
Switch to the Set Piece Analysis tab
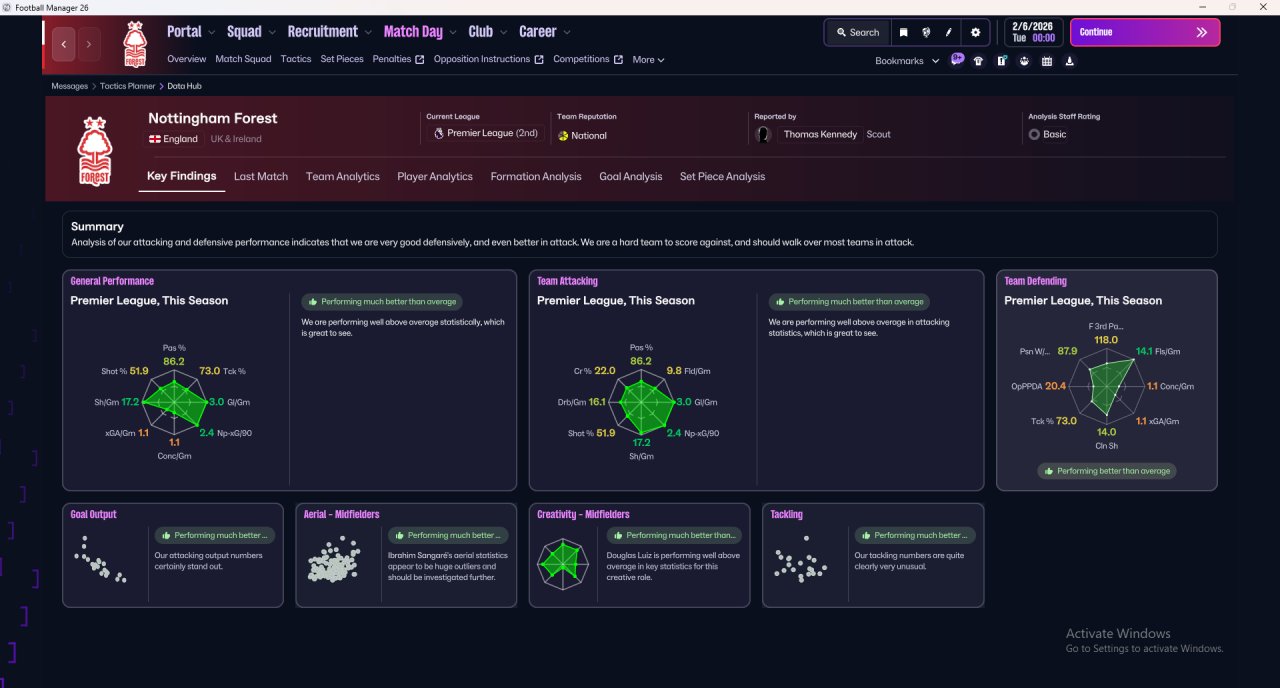point(722,176)
